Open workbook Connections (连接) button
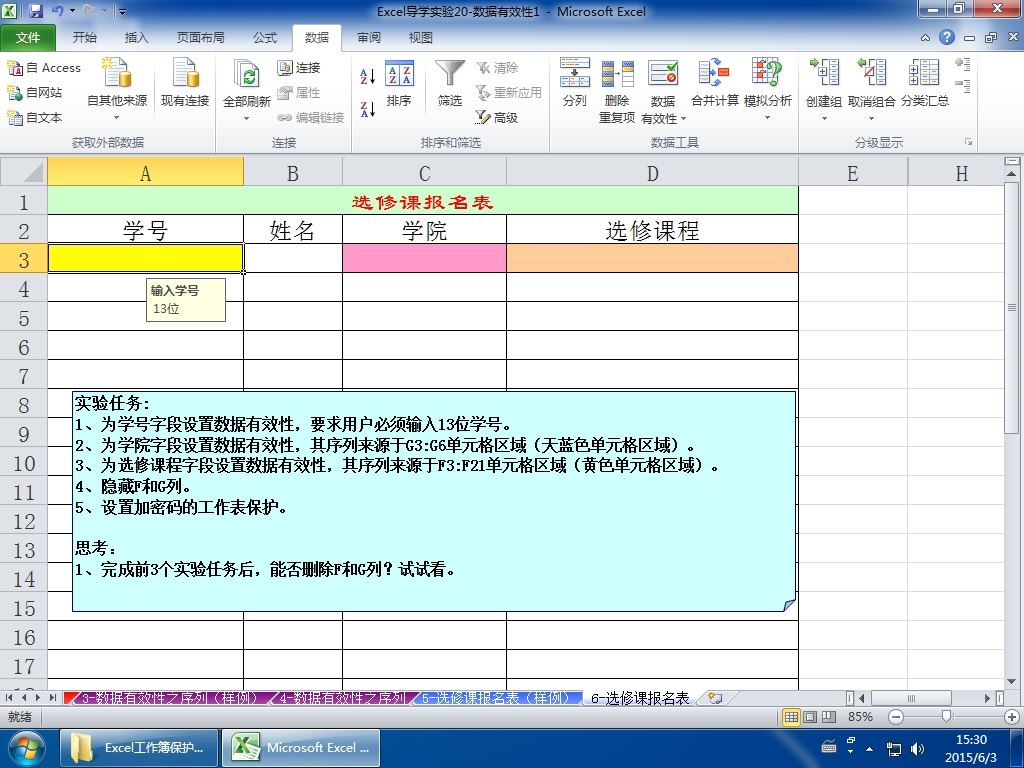The image size is (1024, 768). (x=298, y=67)
